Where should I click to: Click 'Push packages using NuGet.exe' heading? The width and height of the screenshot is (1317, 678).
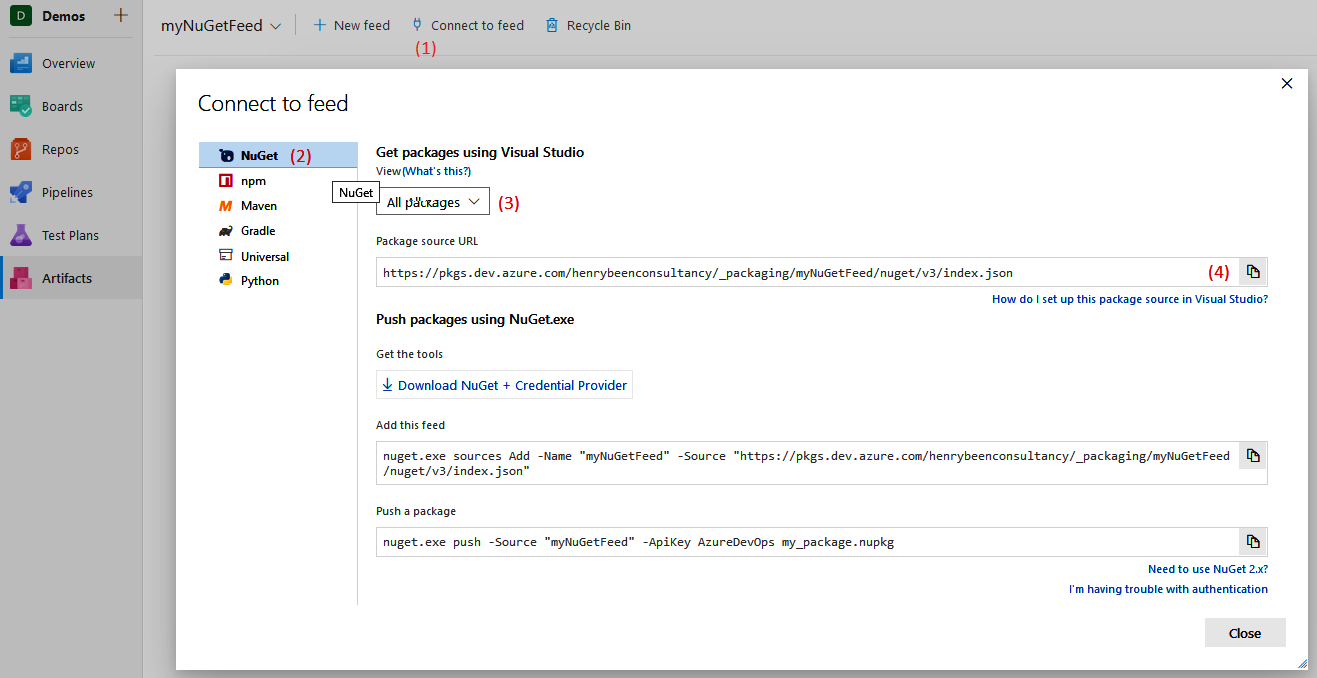coord(475,320)
